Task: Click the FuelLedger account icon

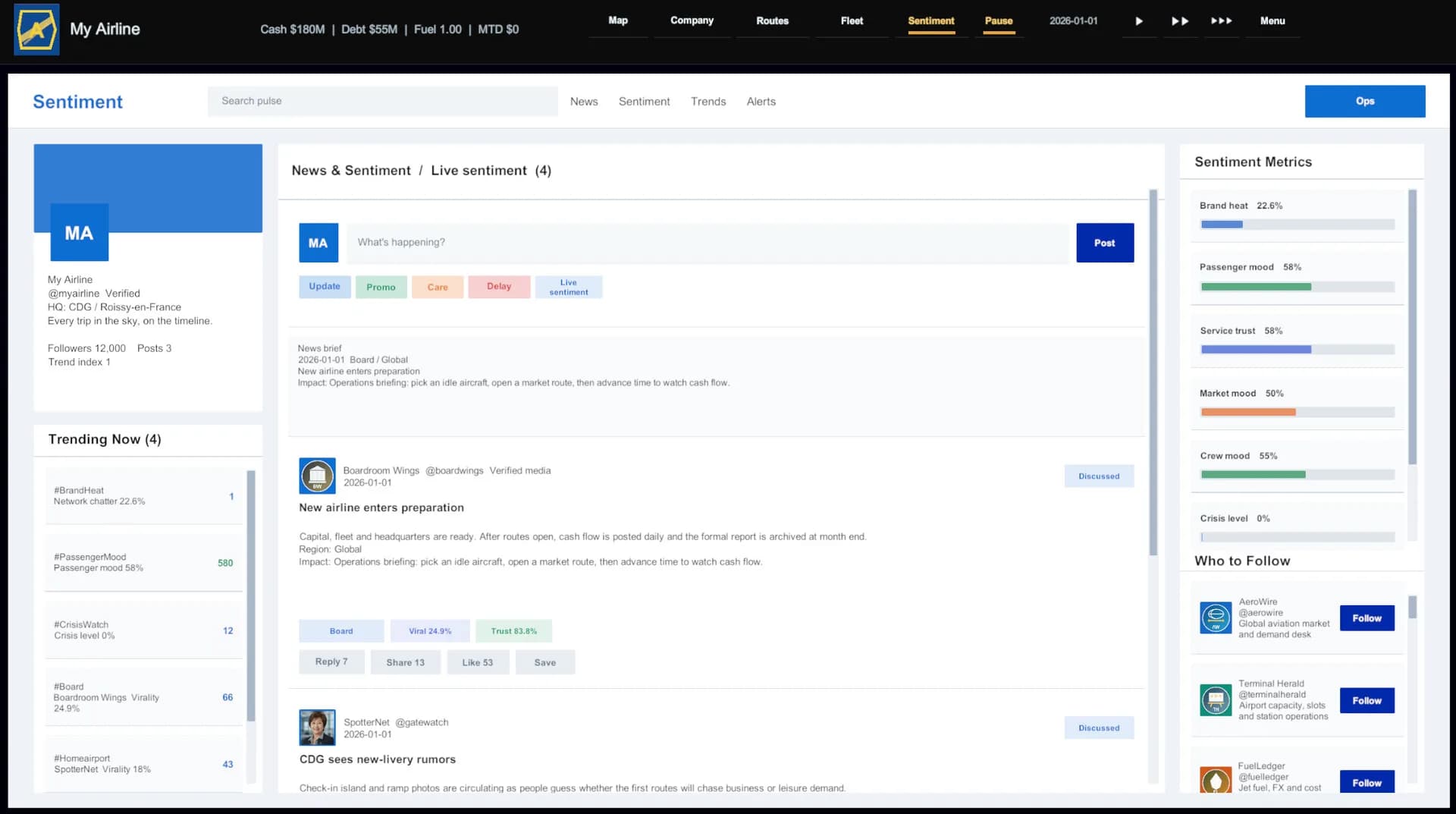Action: [1216, 780]
